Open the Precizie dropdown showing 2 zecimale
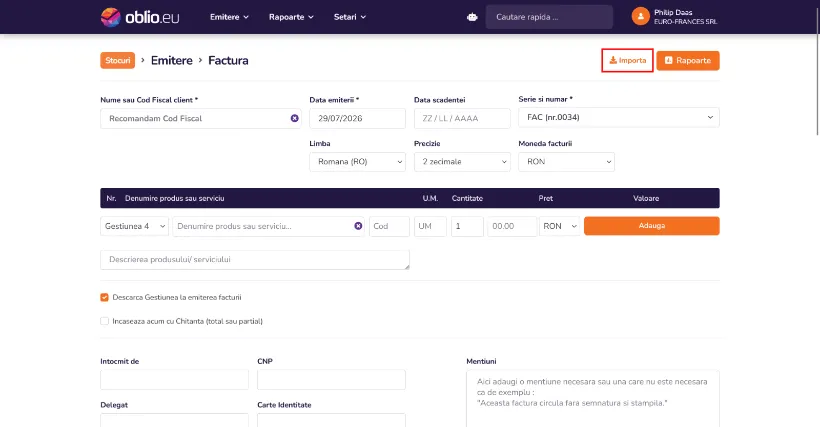Screen dimensions: 820x427 pyautogui.click(x=462, y=162)
